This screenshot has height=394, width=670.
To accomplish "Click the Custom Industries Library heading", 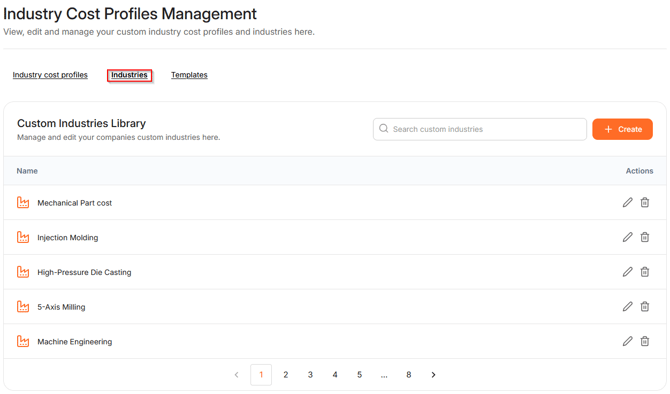I will tap(81, 123).
